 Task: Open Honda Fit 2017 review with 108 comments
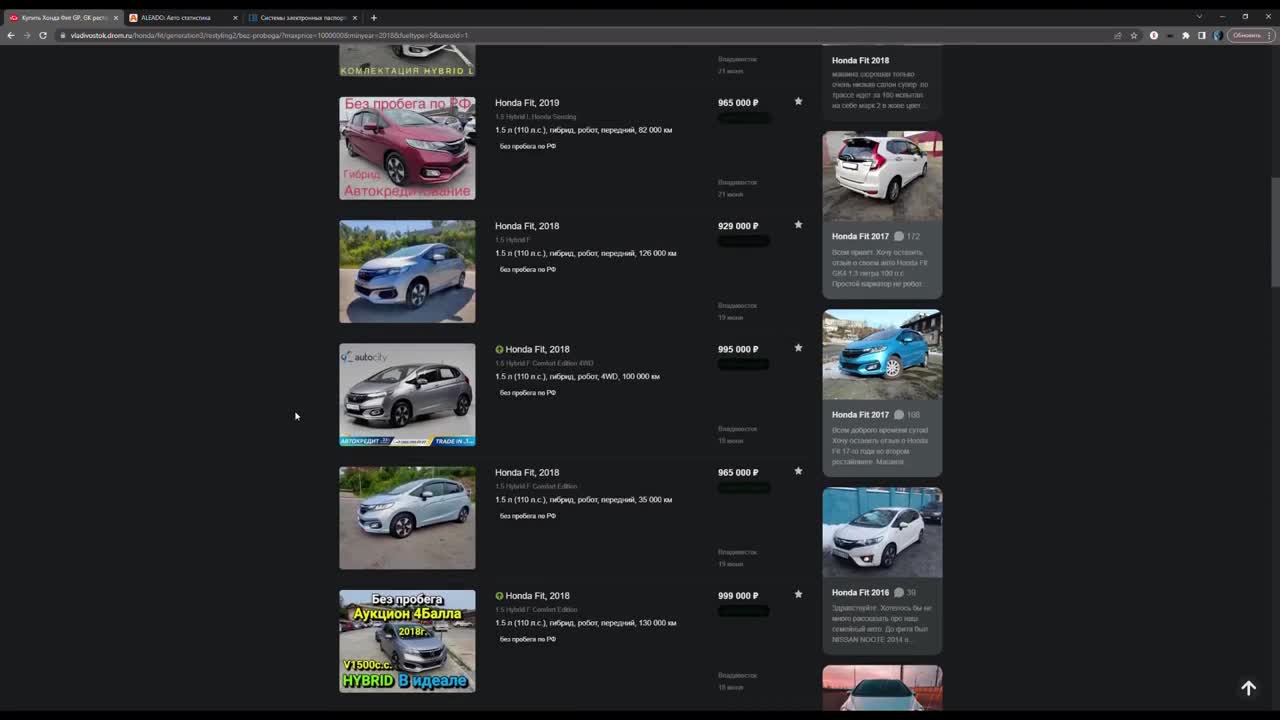860,414
